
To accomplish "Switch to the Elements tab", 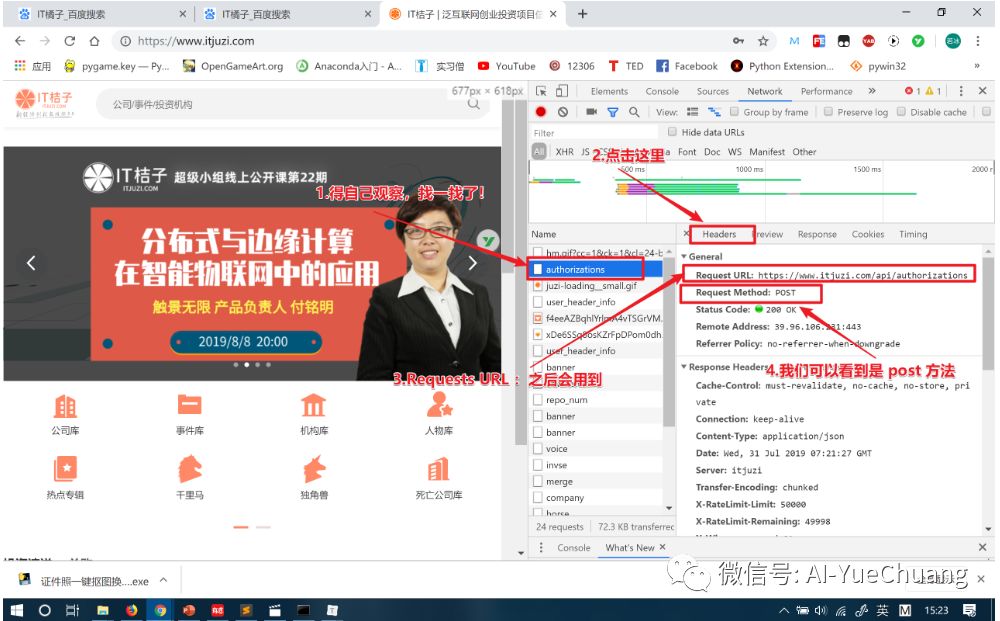I will tap(609, 91).
